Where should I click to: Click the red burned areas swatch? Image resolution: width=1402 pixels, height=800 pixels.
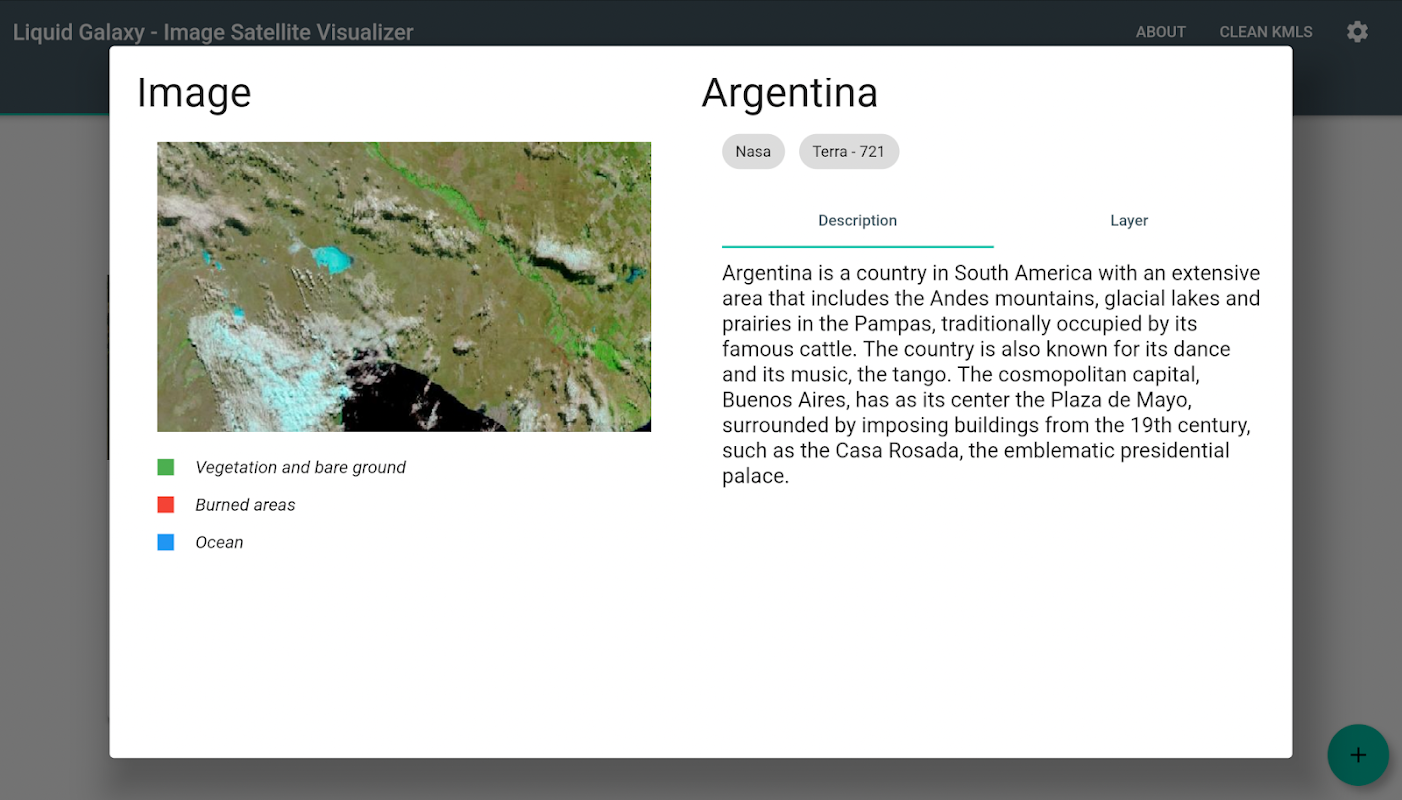pos(166,505)
